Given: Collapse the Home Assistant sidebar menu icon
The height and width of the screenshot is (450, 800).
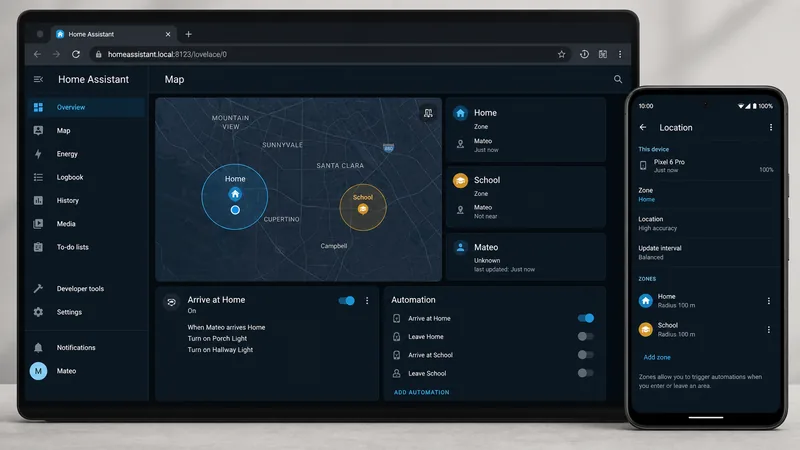Looking at the screenshot, I should [x=38, y=79].
